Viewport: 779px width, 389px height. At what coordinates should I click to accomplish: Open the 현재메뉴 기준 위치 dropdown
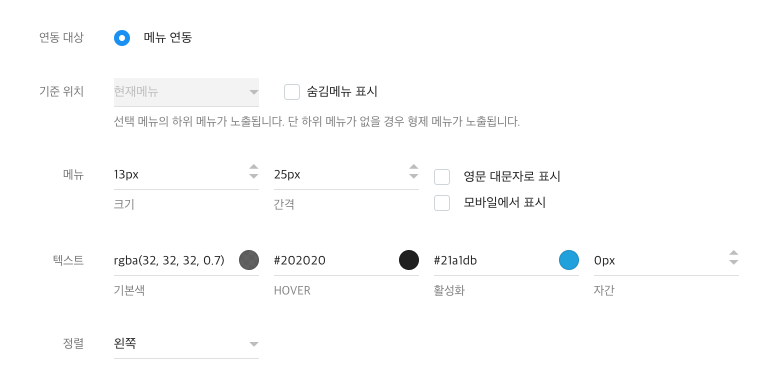pos(186,92)
